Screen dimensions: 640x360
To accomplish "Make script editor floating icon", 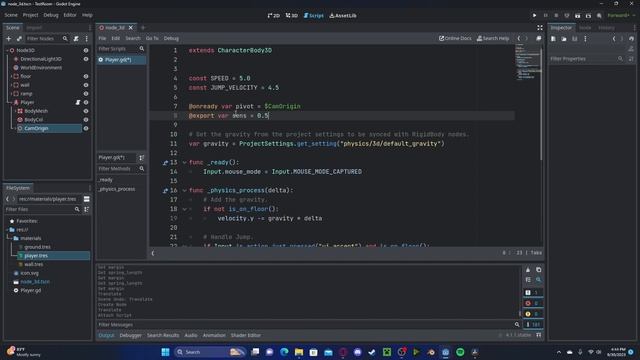I will pyautogui.click(x=539, y=38).
